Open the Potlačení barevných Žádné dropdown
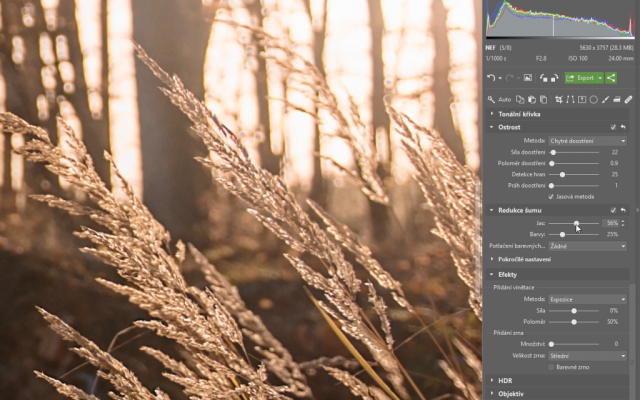The image size is (640, 400). pyautogui.click(x=587, y=246)
